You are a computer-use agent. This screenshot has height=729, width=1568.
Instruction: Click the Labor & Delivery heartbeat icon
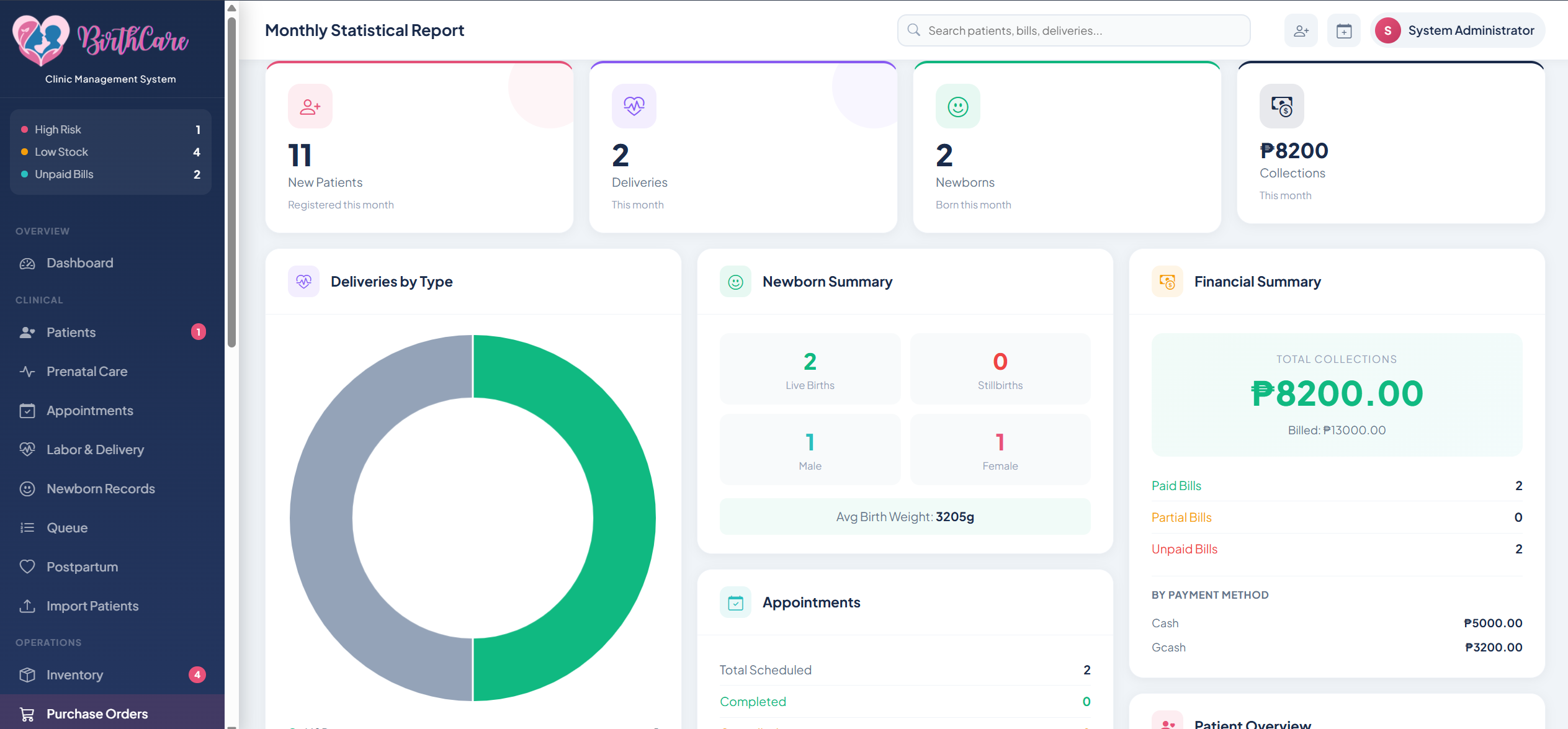pos(27,450)
